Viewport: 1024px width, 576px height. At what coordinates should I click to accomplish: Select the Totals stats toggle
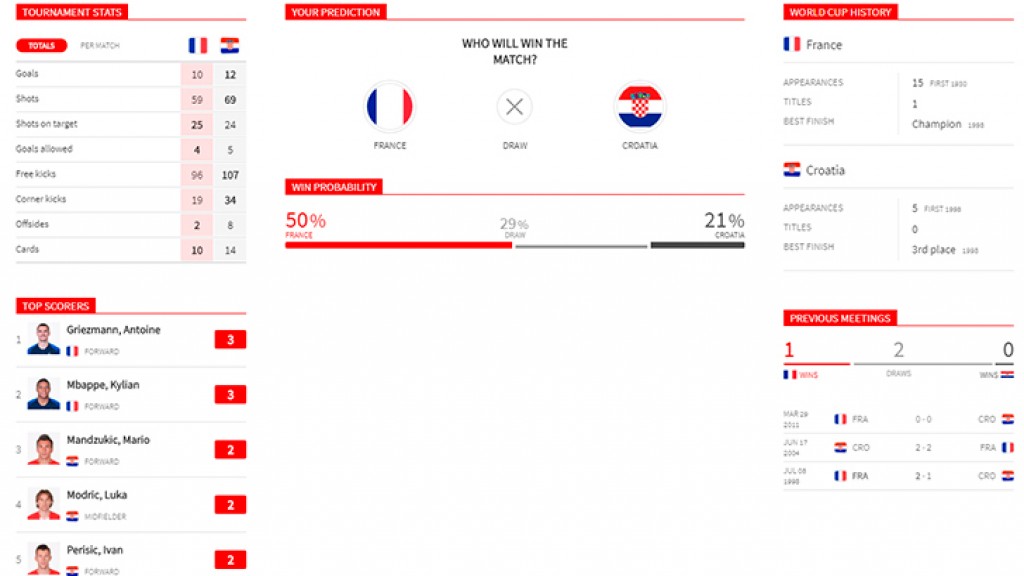coord(42,46)
